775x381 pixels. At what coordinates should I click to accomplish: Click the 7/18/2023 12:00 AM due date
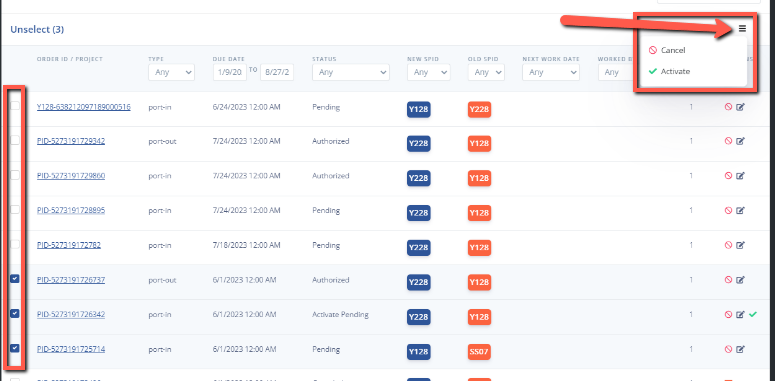coord(246,245)
